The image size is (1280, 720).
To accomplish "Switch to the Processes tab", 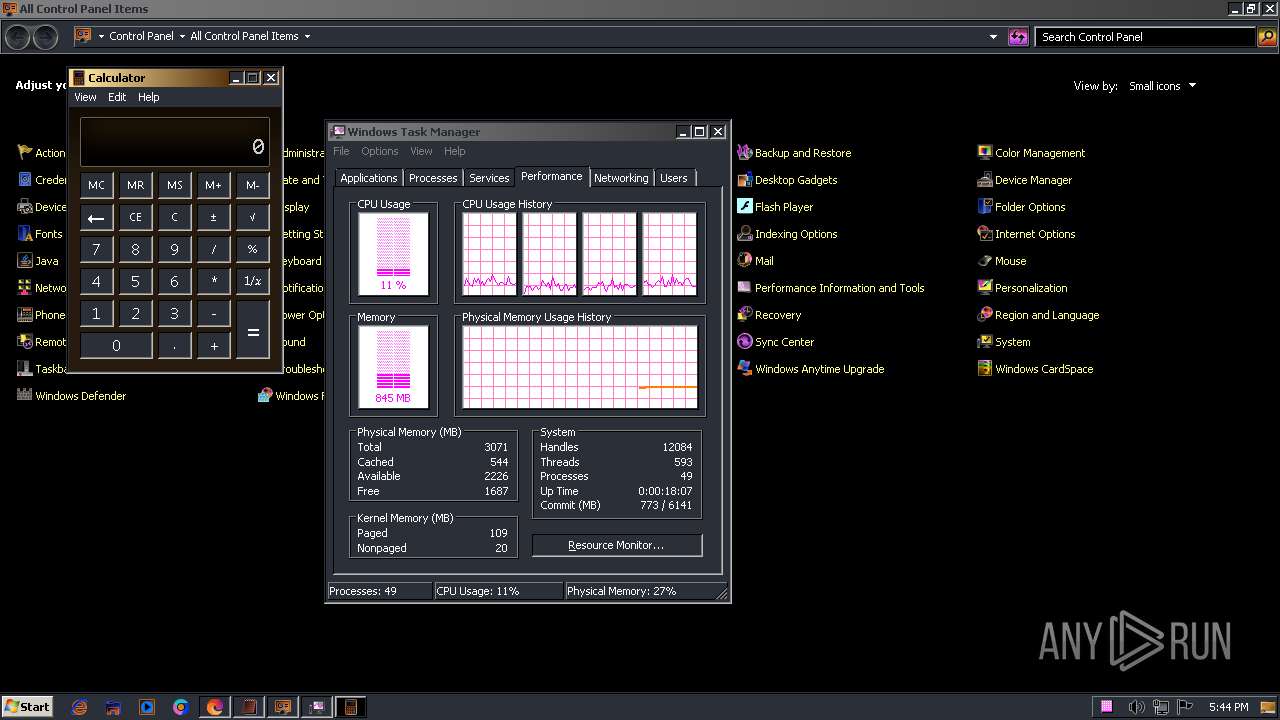I will 433,178.
